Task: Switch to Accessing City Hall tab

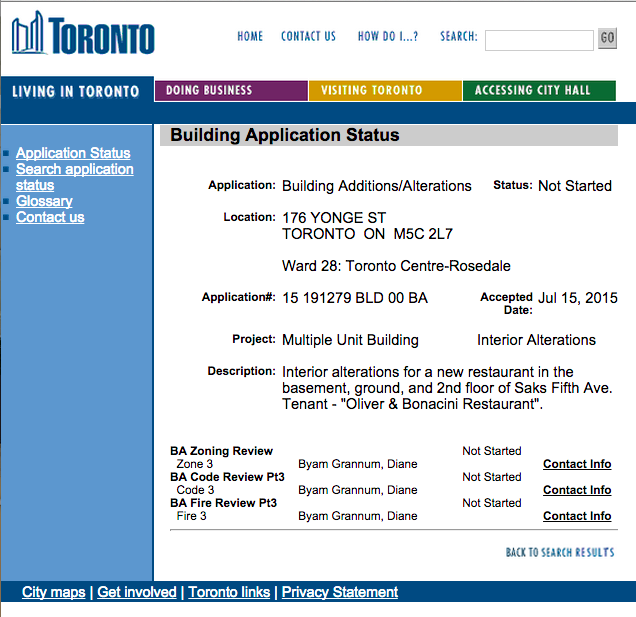Action: tap(539, 90)
